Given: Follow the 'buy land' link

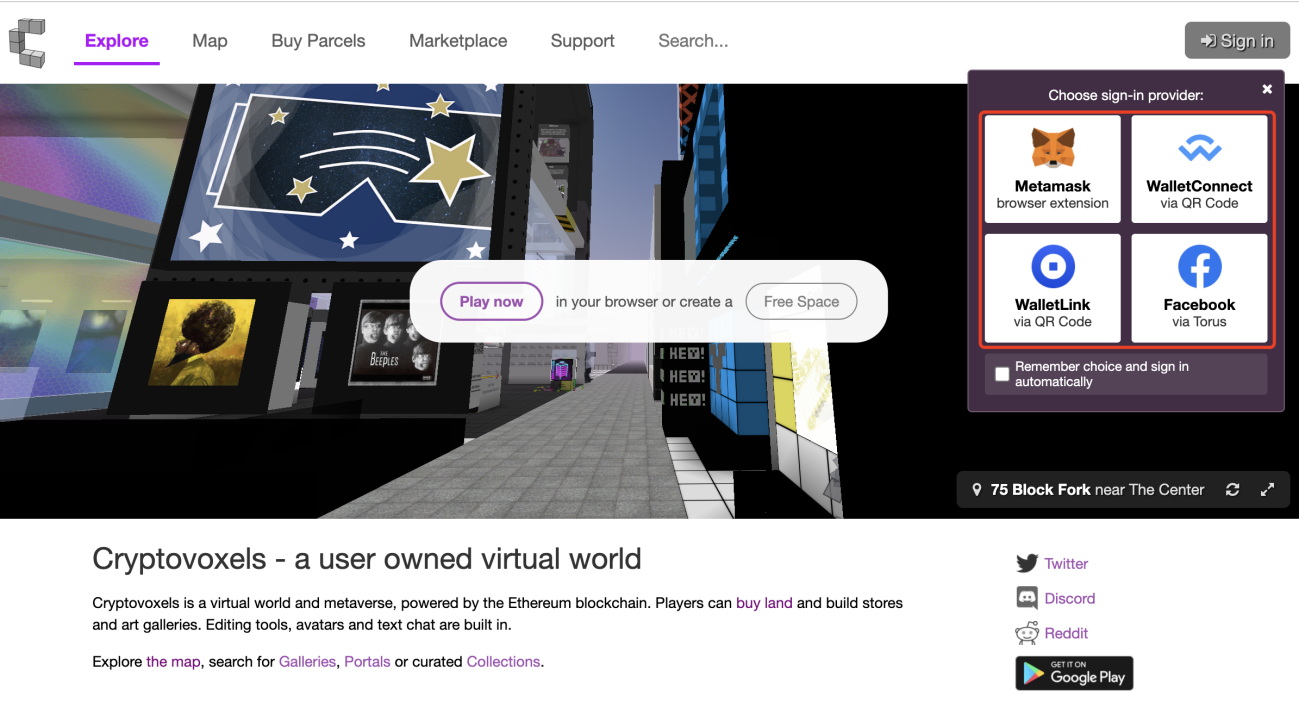Looking at the screenshot, I should (764, 603).
